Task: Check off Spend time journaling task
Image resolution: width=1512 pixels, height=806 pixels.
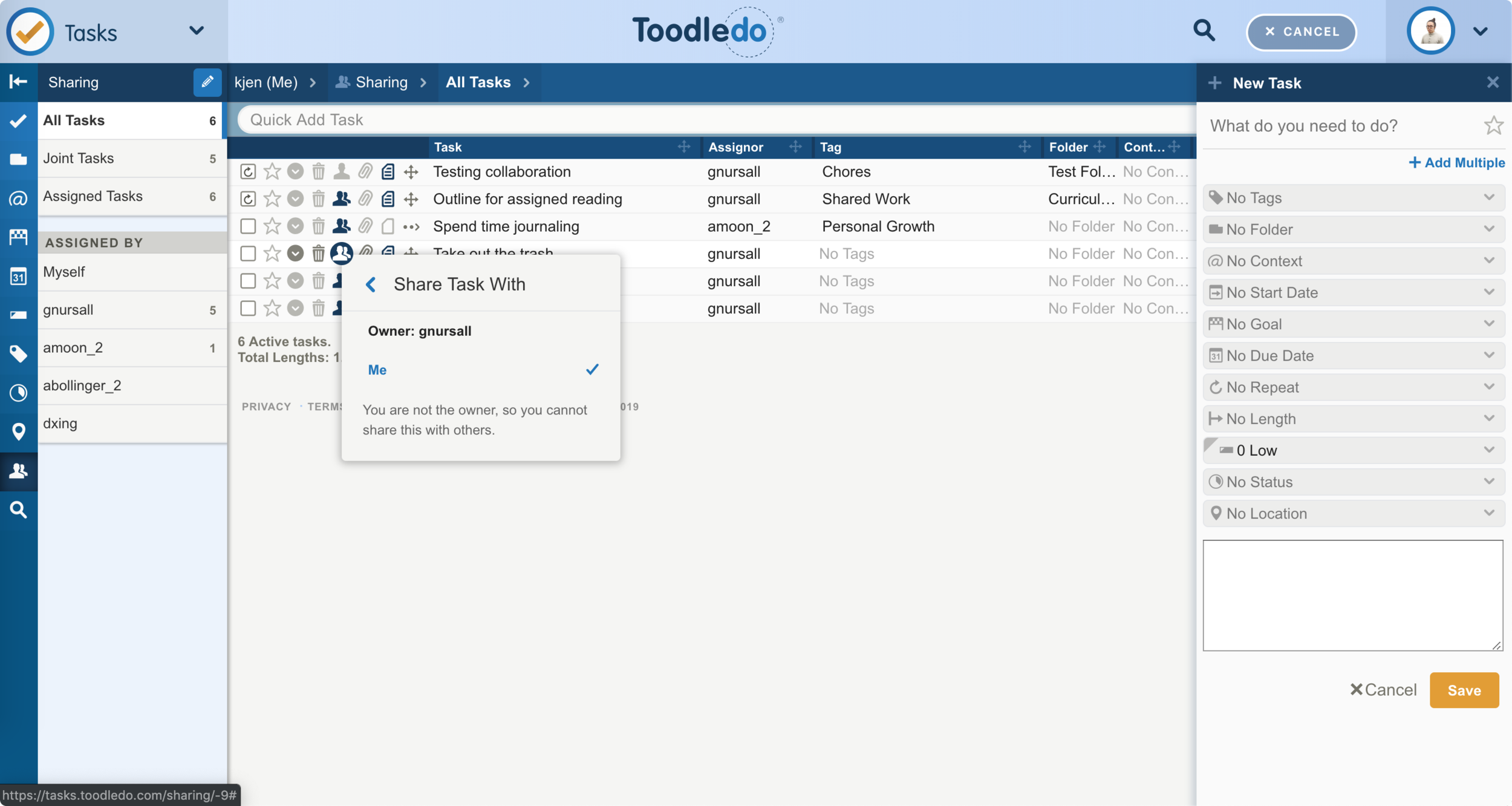Action: click(247, 226)
